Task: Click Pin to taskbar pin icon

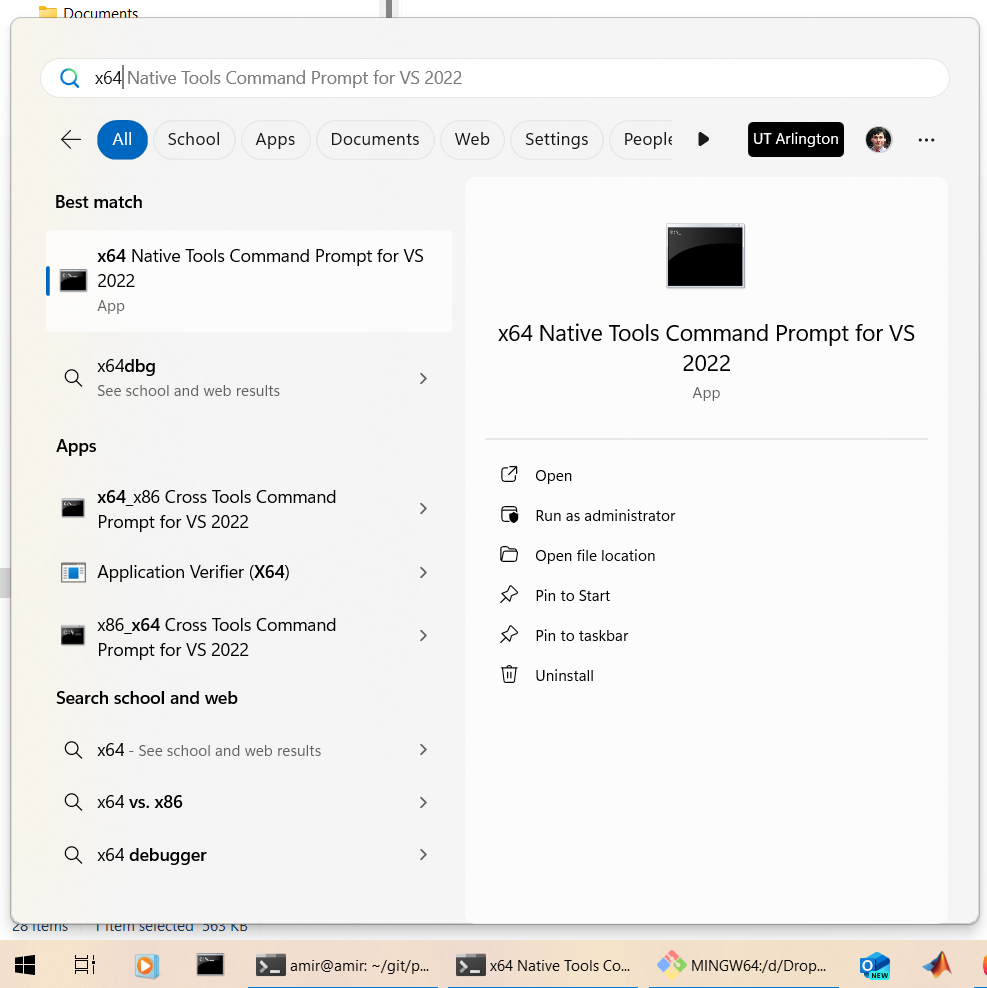Action: pos(509,635)
